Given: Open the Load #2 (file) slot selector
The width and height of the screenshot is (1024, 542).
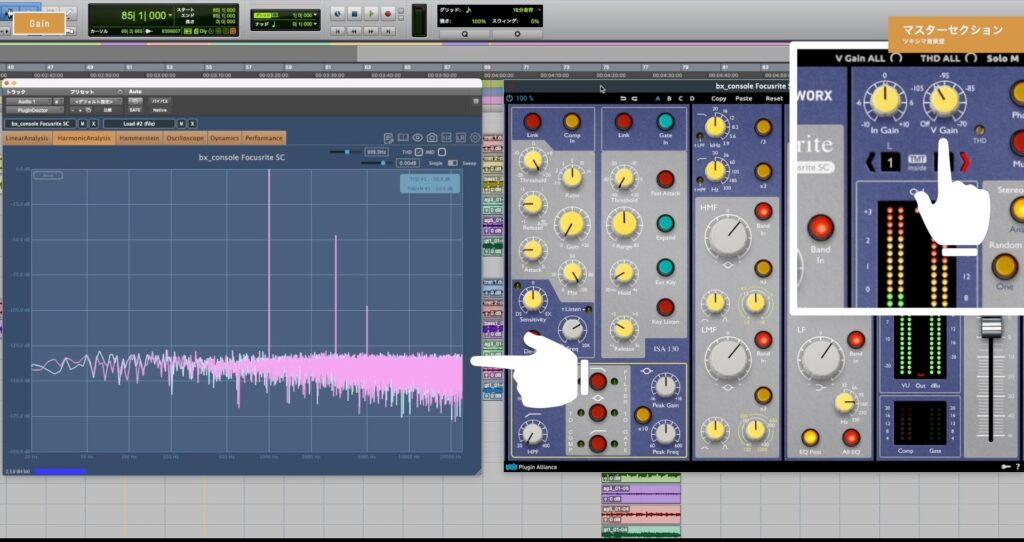Looking at the screenshot, I should [x=139, y=123].
